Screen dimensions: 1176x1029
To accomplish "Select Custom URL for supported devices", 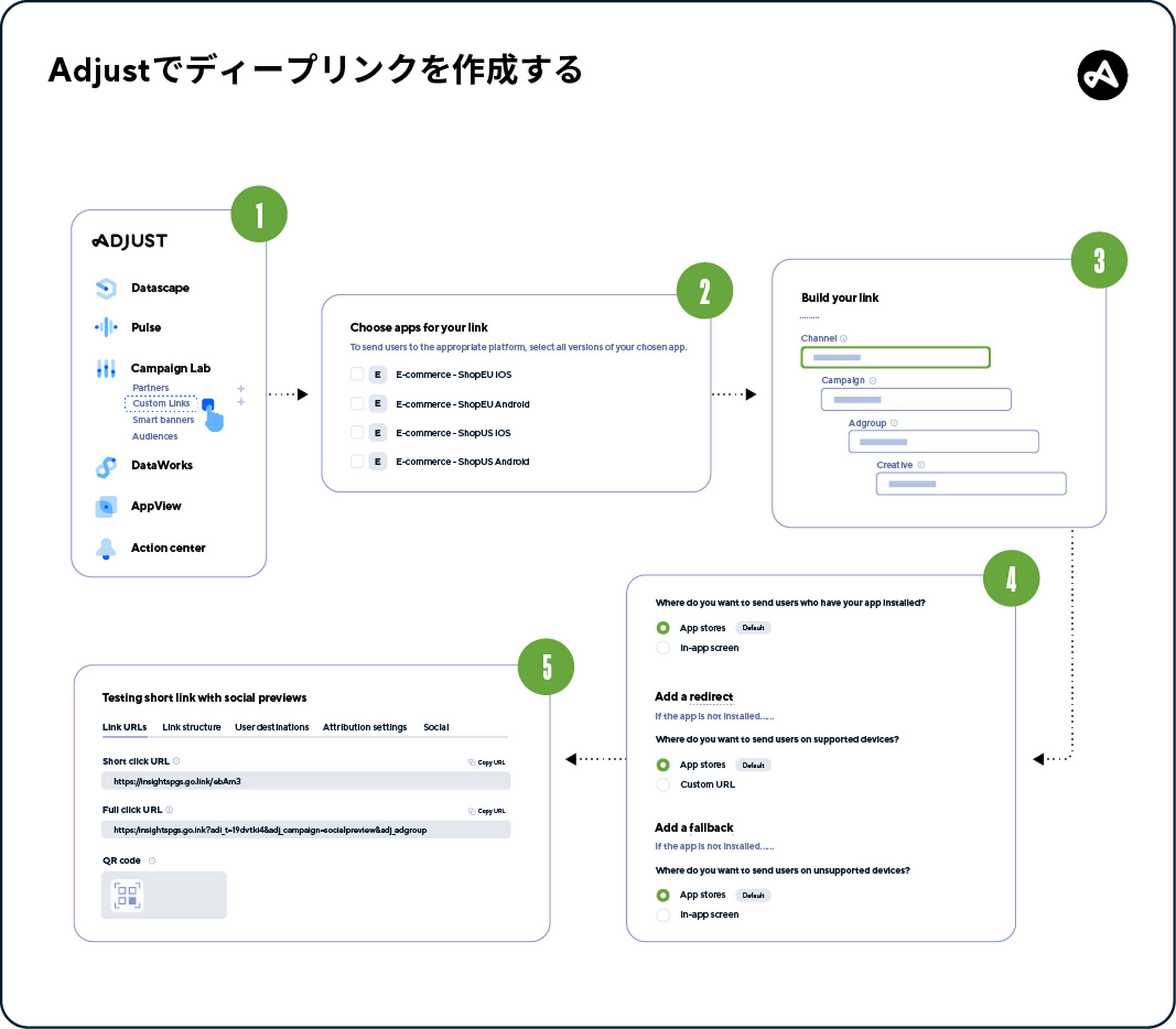I will [x=663, y=785].
